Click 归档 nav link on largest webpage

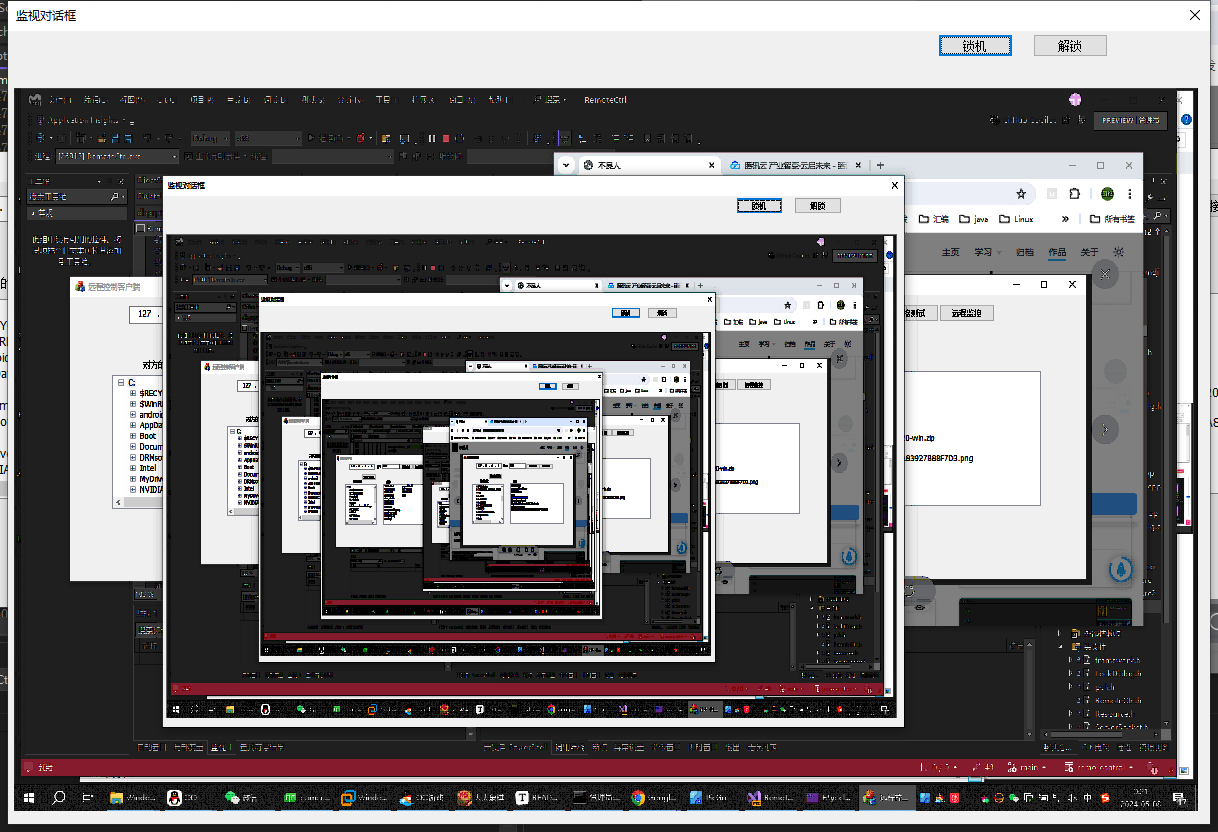tap(1024, 252)
